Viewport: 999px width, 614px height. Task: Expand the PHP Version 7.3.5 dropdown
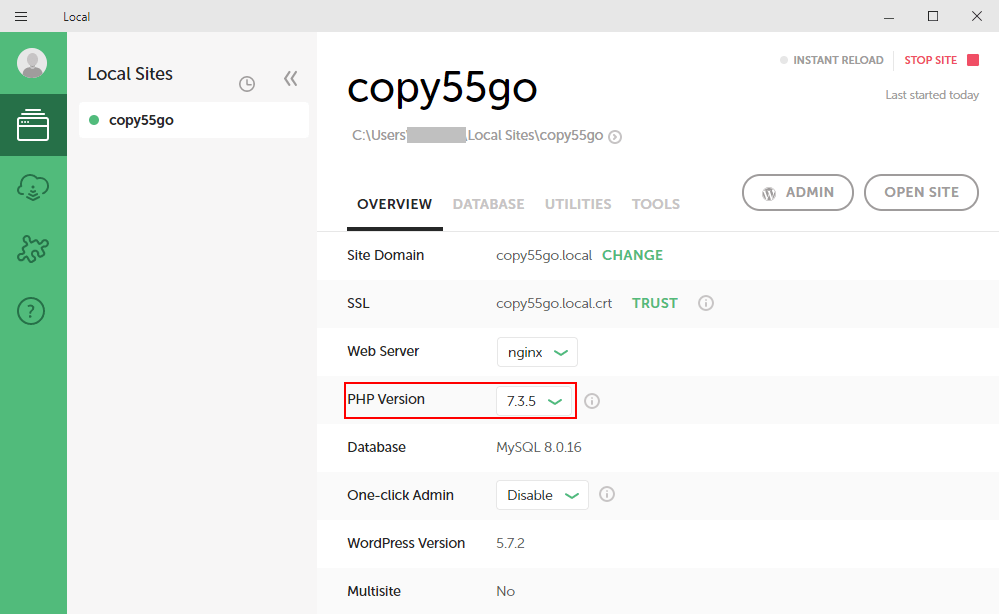tap(535, 401)
